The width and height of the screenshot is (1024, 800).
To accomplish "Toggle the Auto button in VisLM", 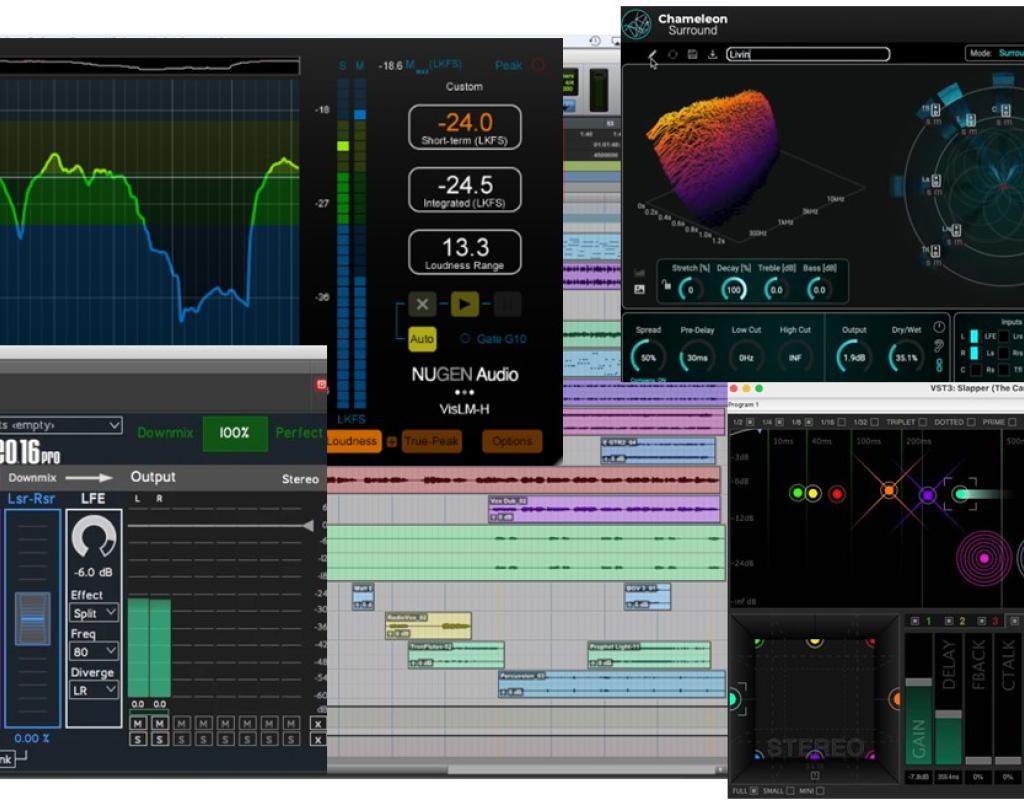I will click(x=422, y=339).
